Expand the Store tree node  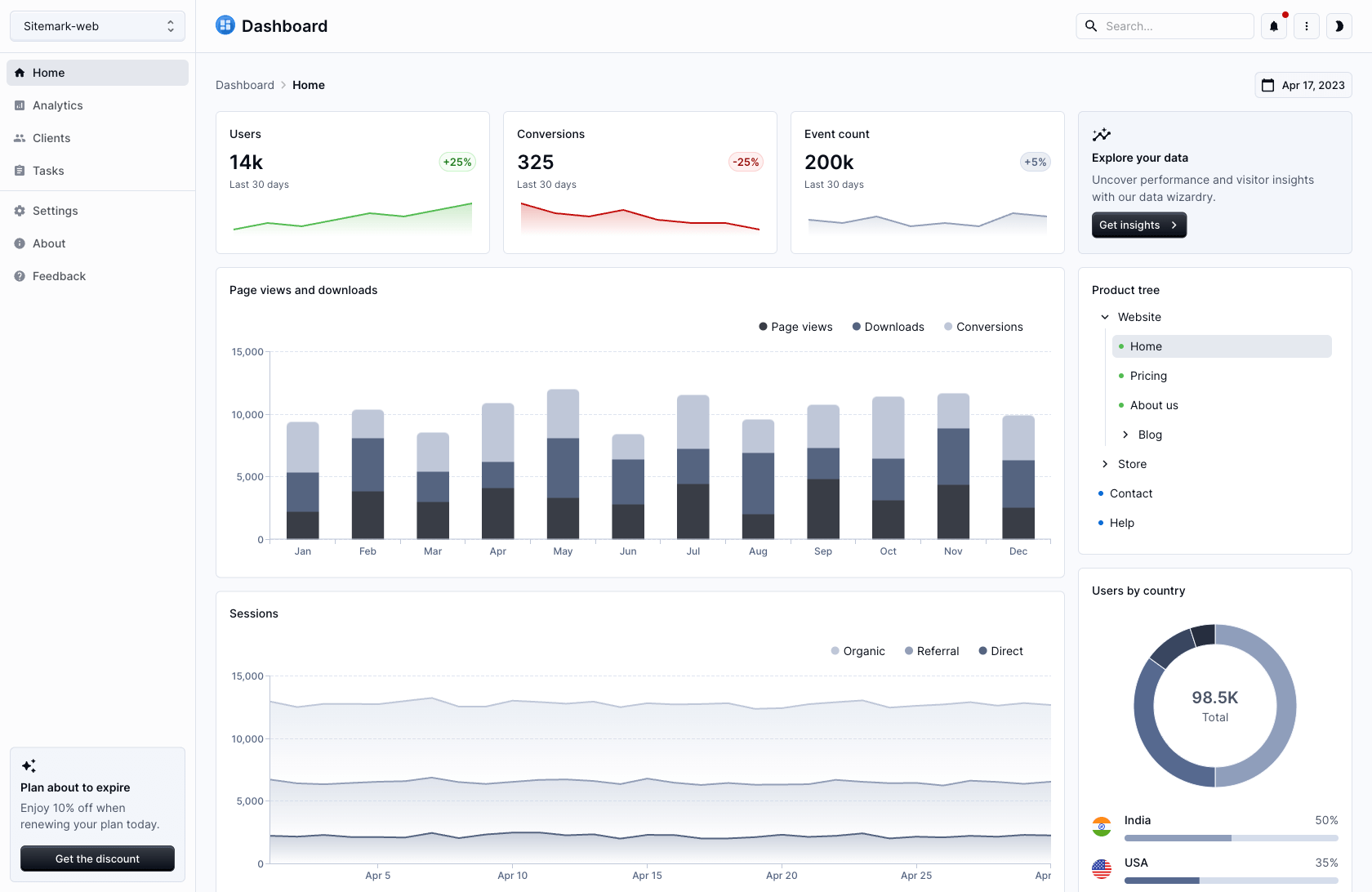pyautogui.click(x=1105, y=464)
